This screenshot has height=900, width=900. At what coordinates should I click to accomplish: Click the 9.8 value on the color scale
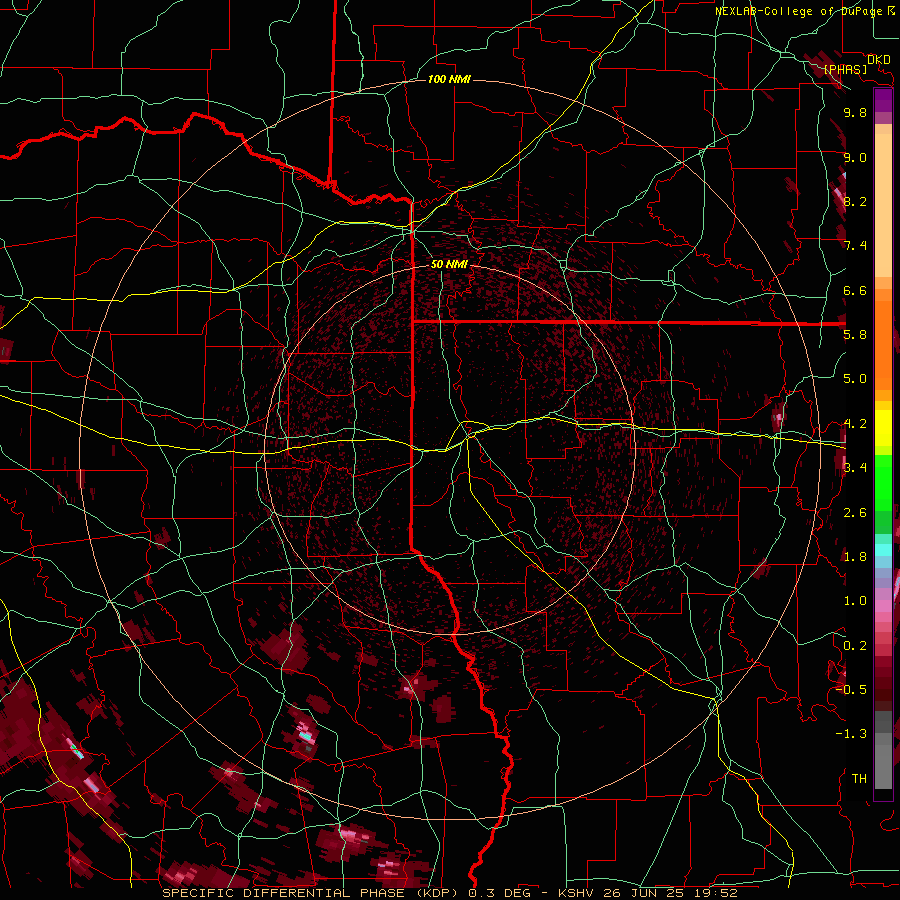[855, 113]
